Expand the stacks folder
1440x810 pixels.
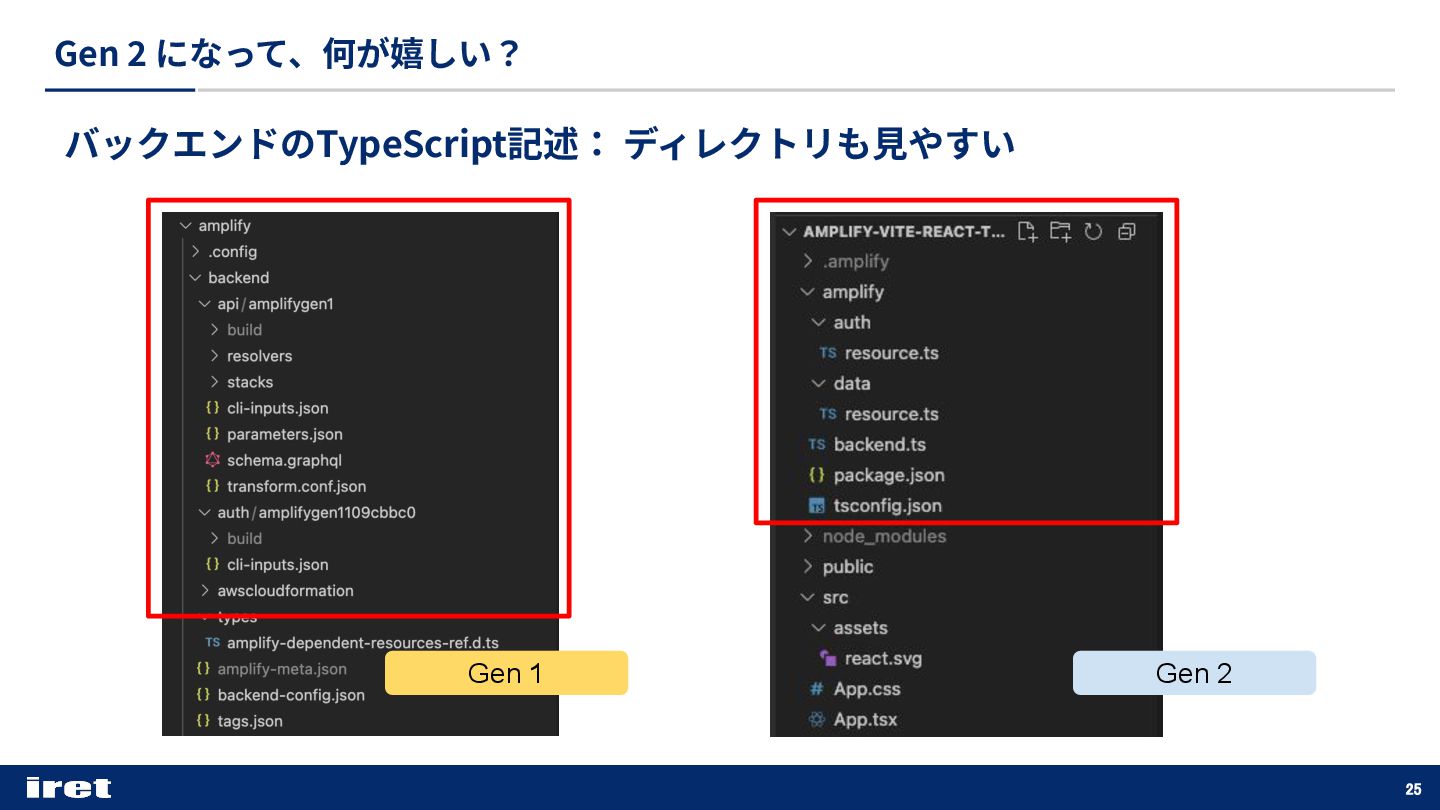(x=214, y=382)
